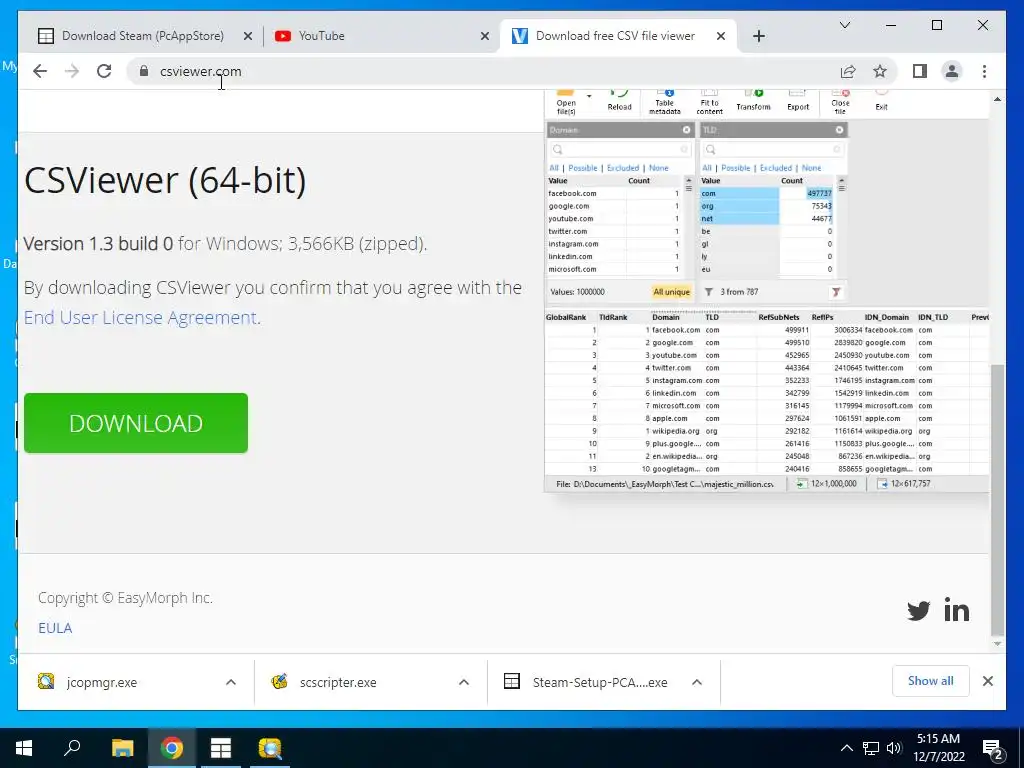This screenshot has height=768, width=1024.
Task: Expand options for Steam-Setup download
Action: click(697, 682)
